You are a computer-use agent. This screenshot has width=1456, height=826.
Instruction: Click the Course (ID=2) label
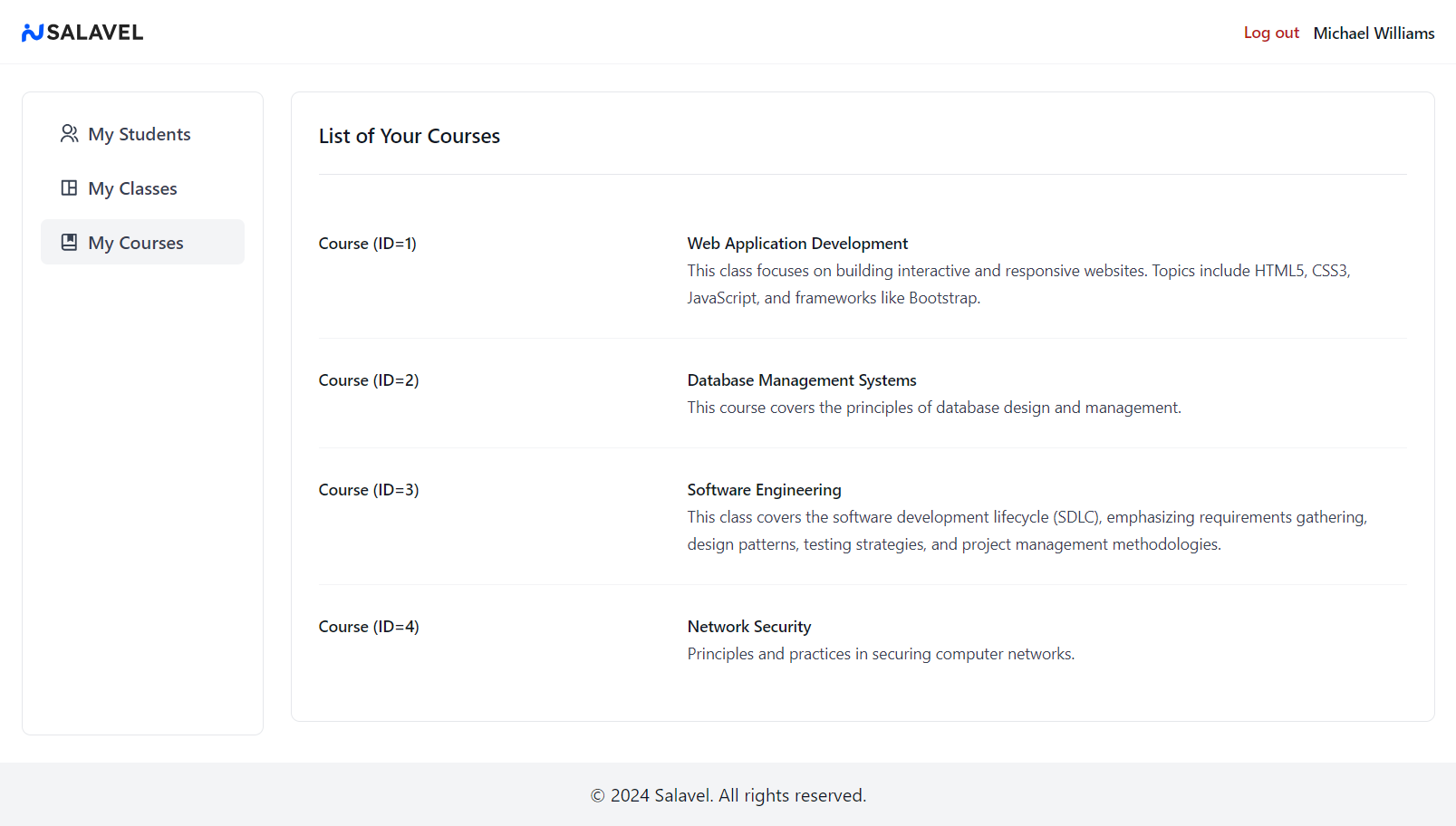click(x=369, y=380)
